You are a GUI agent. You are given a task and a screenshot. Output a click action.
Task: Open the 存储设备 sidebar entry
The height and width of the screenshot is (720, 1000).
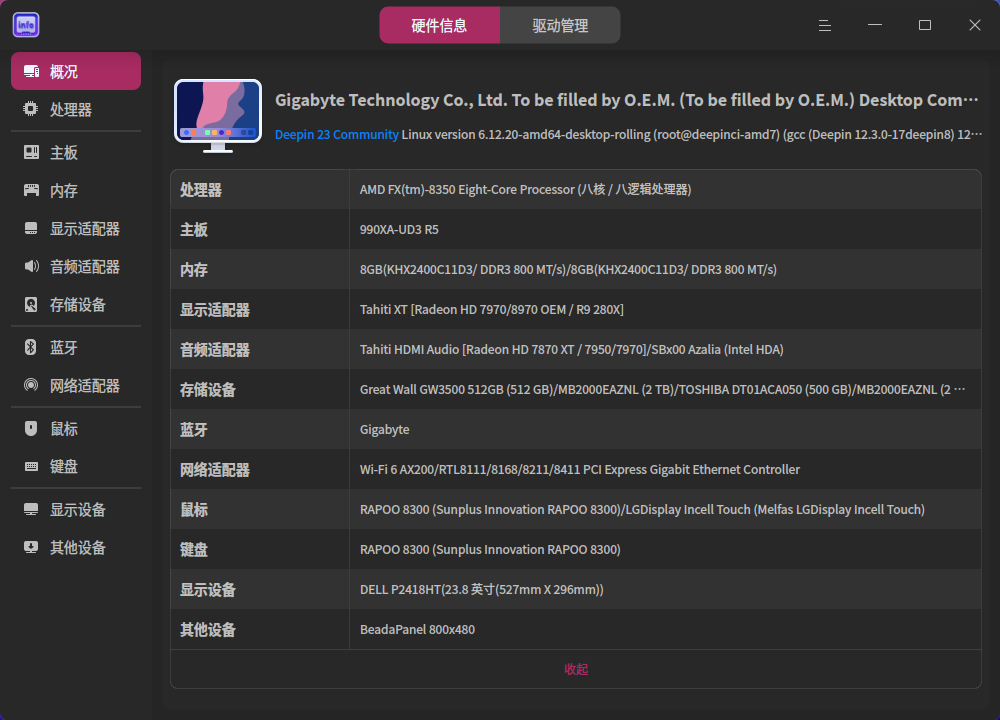(76, 304)
